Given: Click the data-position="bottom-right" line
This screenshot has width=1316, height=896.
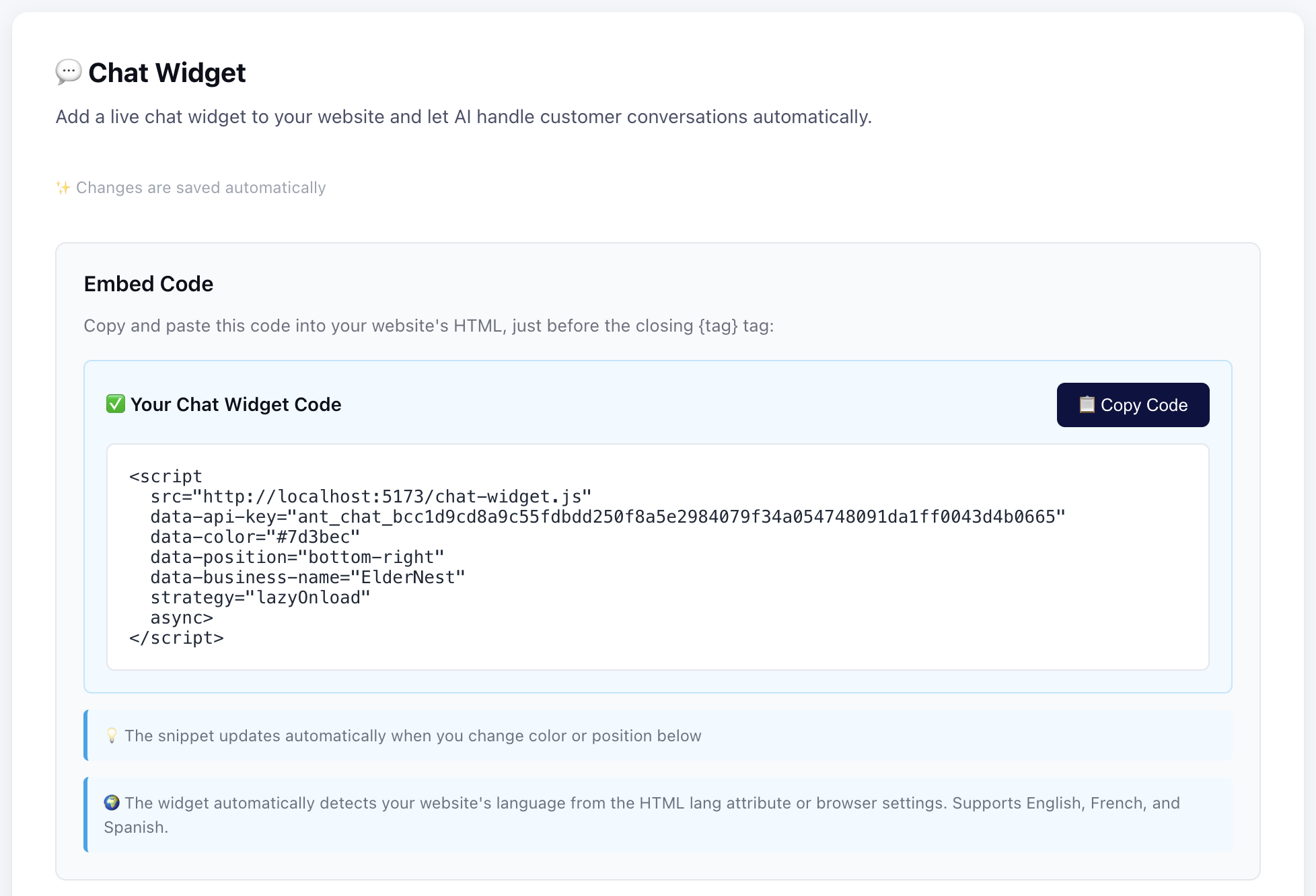Looking at the screenshot, I should pos(297,557).
